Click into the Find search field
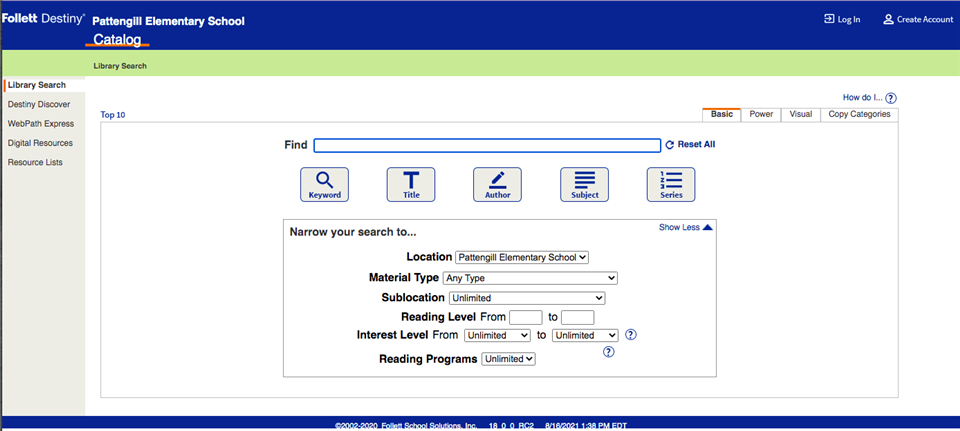This screenshot has width=960, height=431. [487, 145]
